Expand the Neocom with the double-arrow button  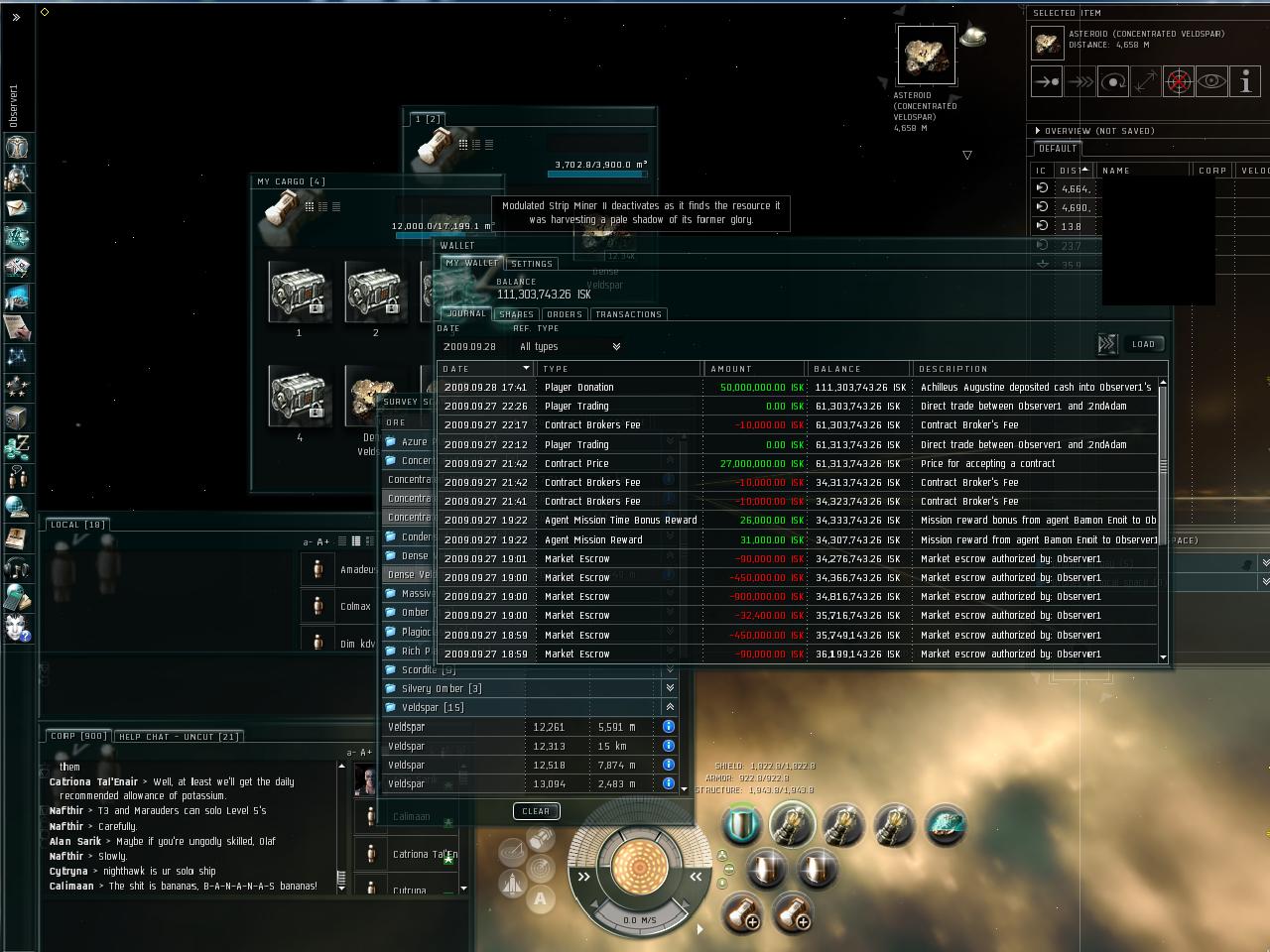tap(17, 17)
